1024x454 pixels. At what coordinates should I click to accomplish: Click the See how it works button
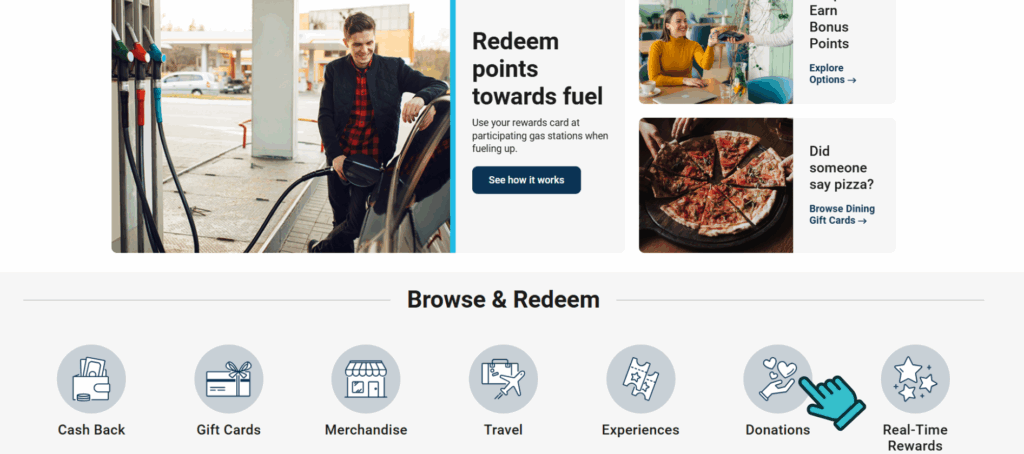(x=526, y=180)
